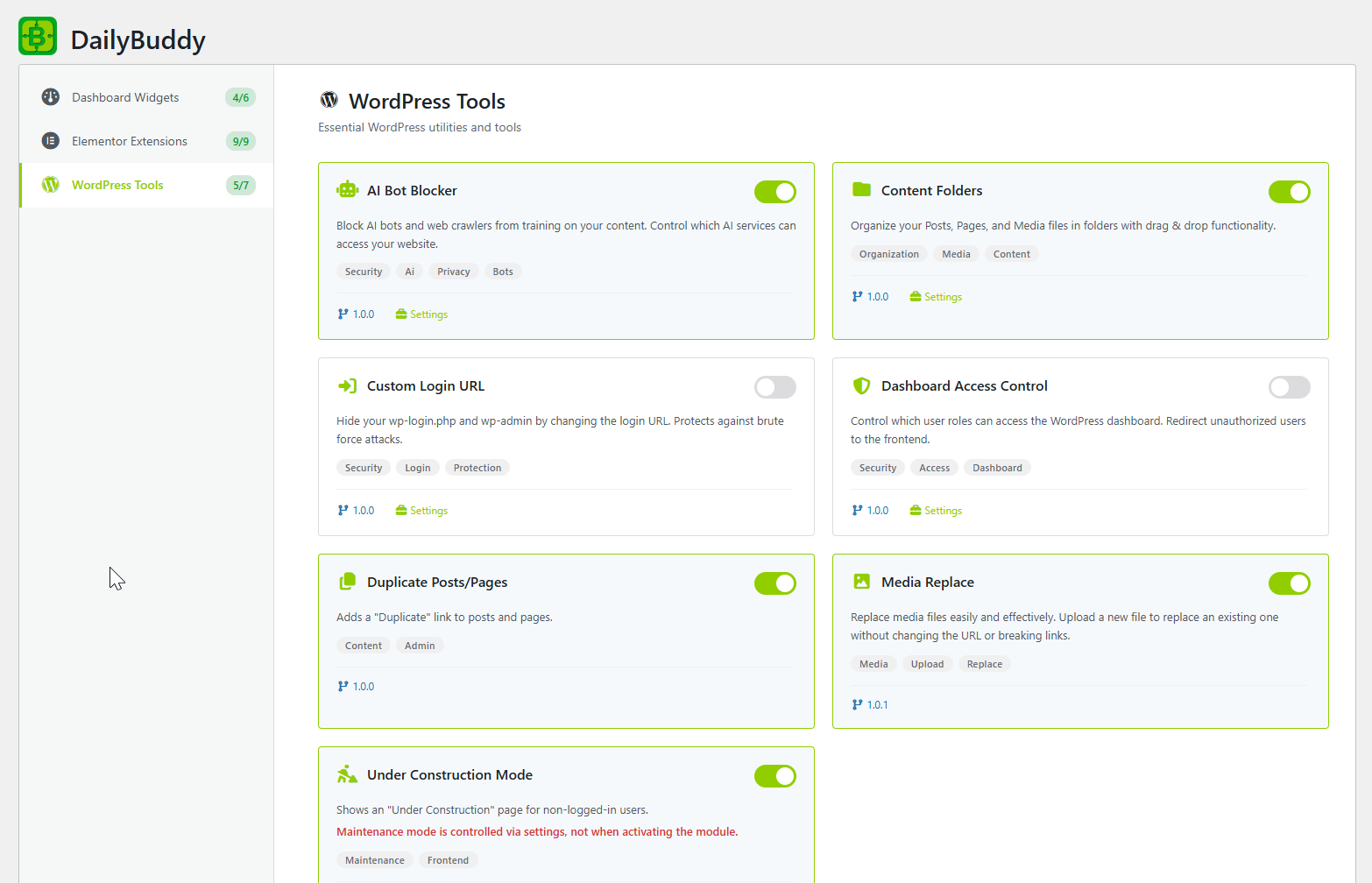The height and width of the screenshot is (883, 1372).
Task: Click the Duplicate Posts/Pages copy icon
Action: (347, 581)
